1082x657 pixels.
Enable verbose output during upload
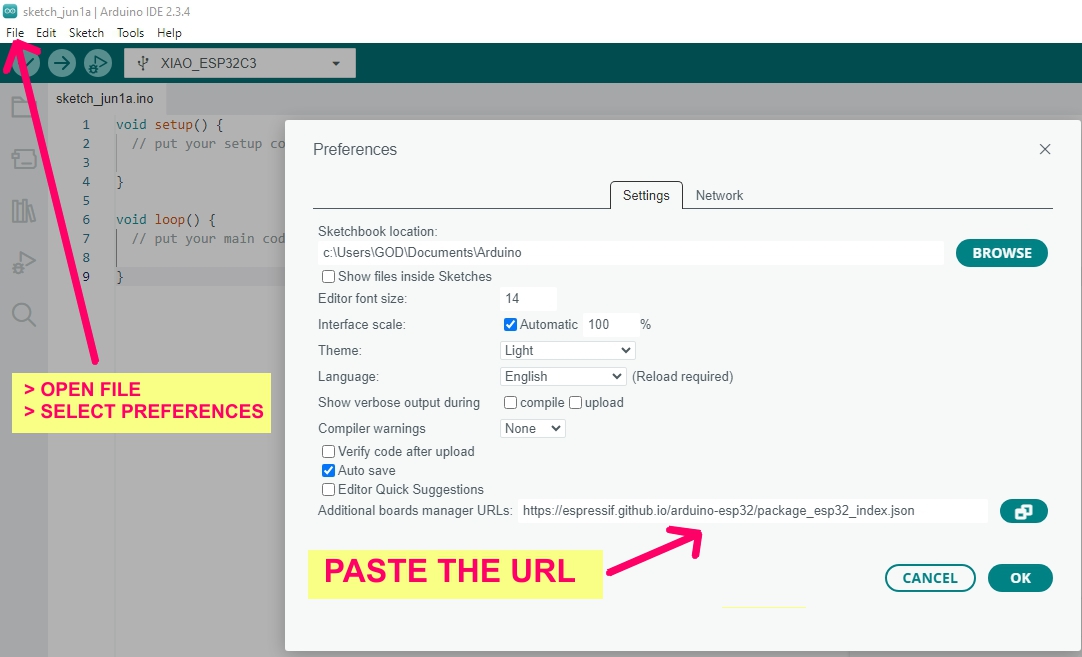point(576,402)
